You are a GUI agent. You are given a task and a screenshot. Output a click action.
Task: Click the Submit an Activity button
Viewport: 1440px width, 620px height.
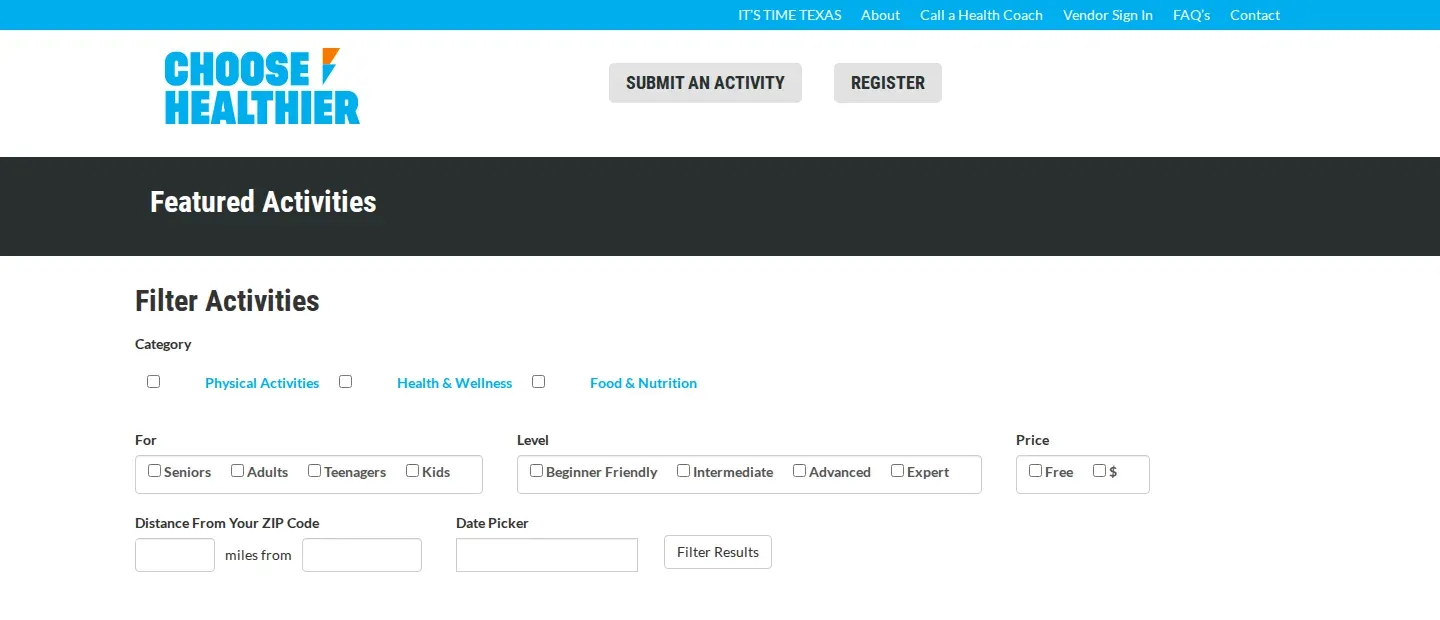[x=705, y=83]
